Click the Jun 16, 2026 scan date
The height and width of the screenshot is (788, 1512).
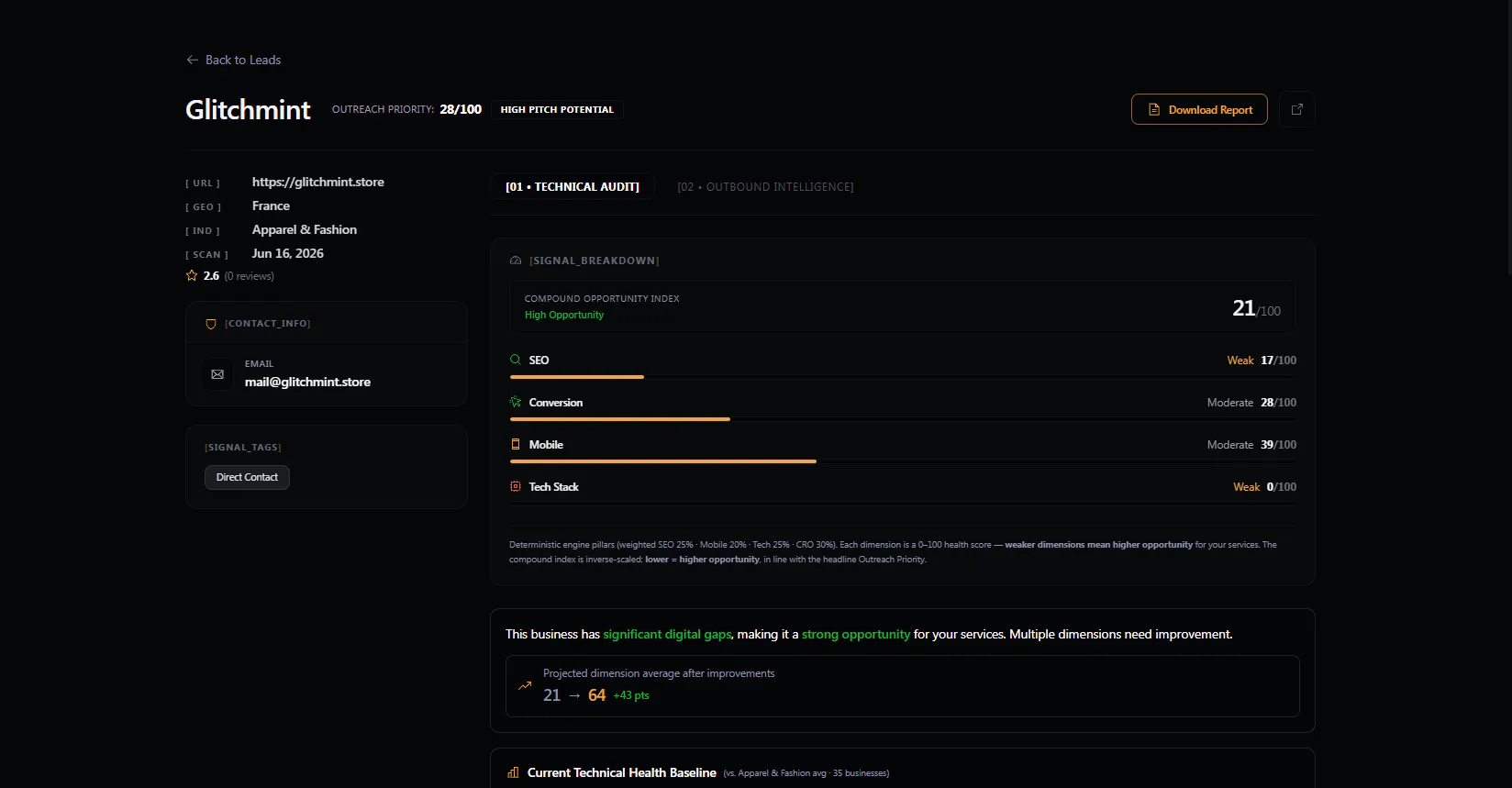pyautogui.click(x=288, y=253)
